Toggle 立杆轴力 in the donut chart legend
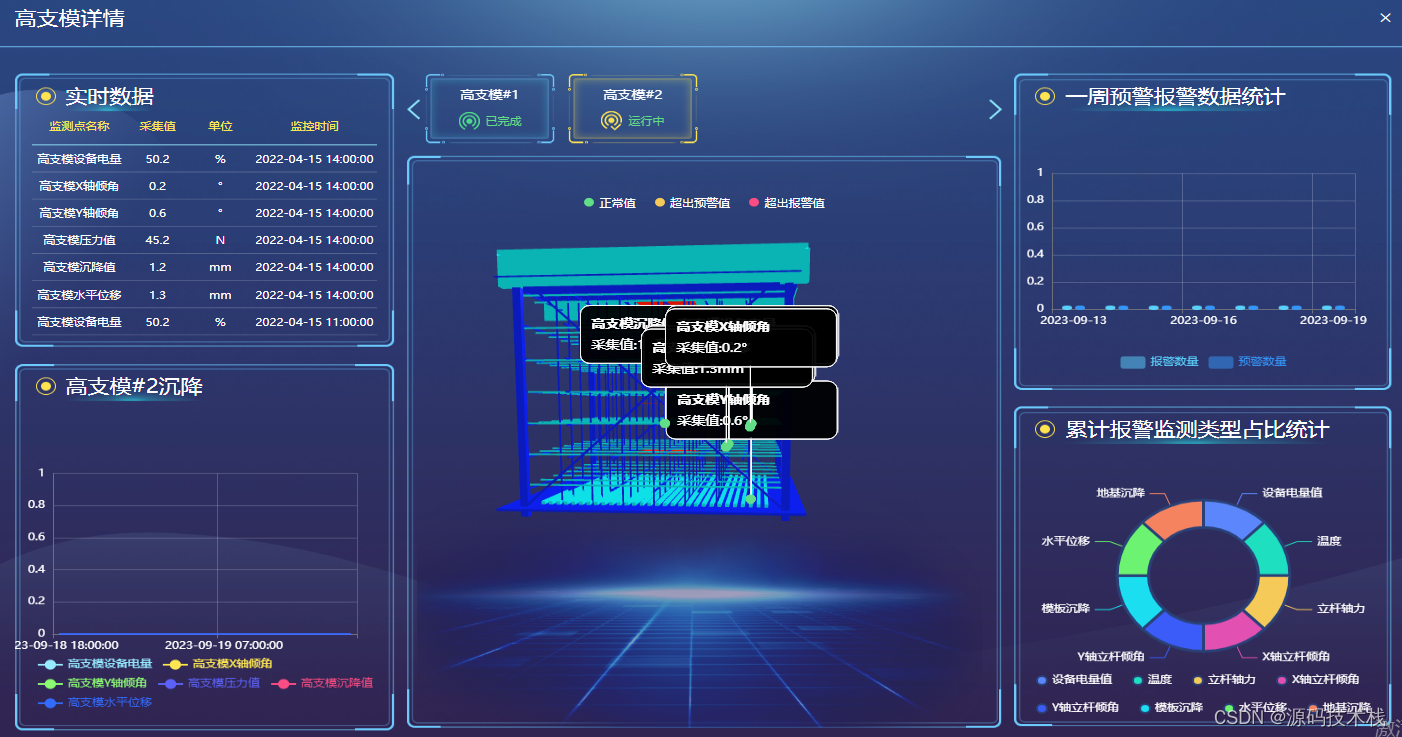The width and height of the screenshot is (1402, 737). tap(1224, 680)
